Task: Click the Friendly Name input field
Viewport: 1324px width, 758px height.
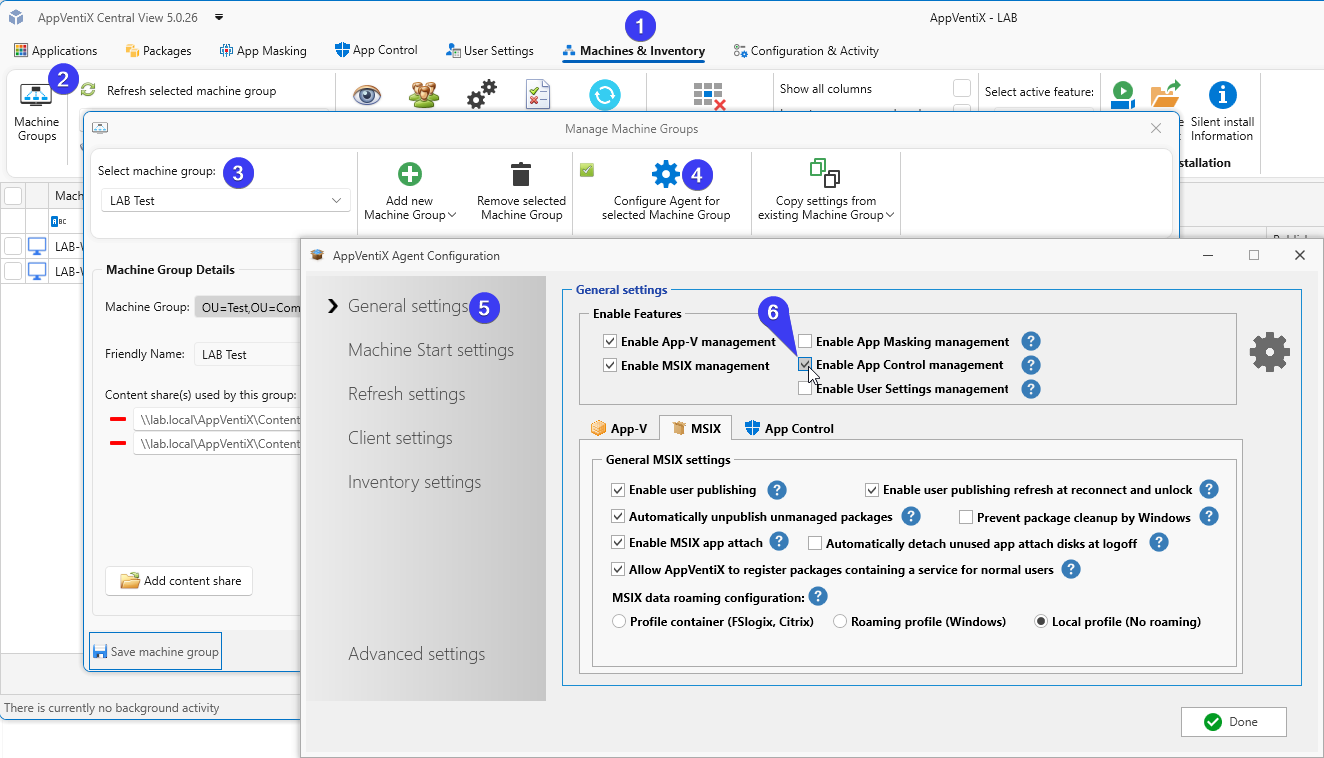Action: point(247,355)
